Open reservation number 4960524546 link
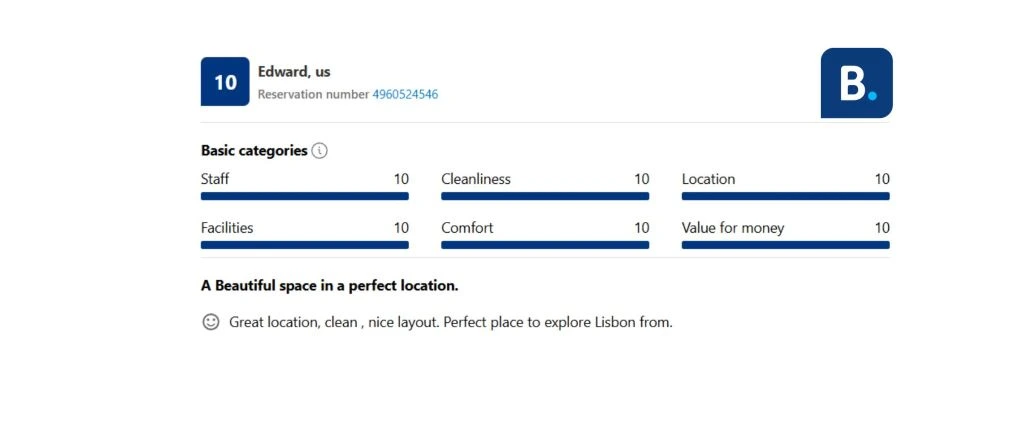 (x=405, y=94)
